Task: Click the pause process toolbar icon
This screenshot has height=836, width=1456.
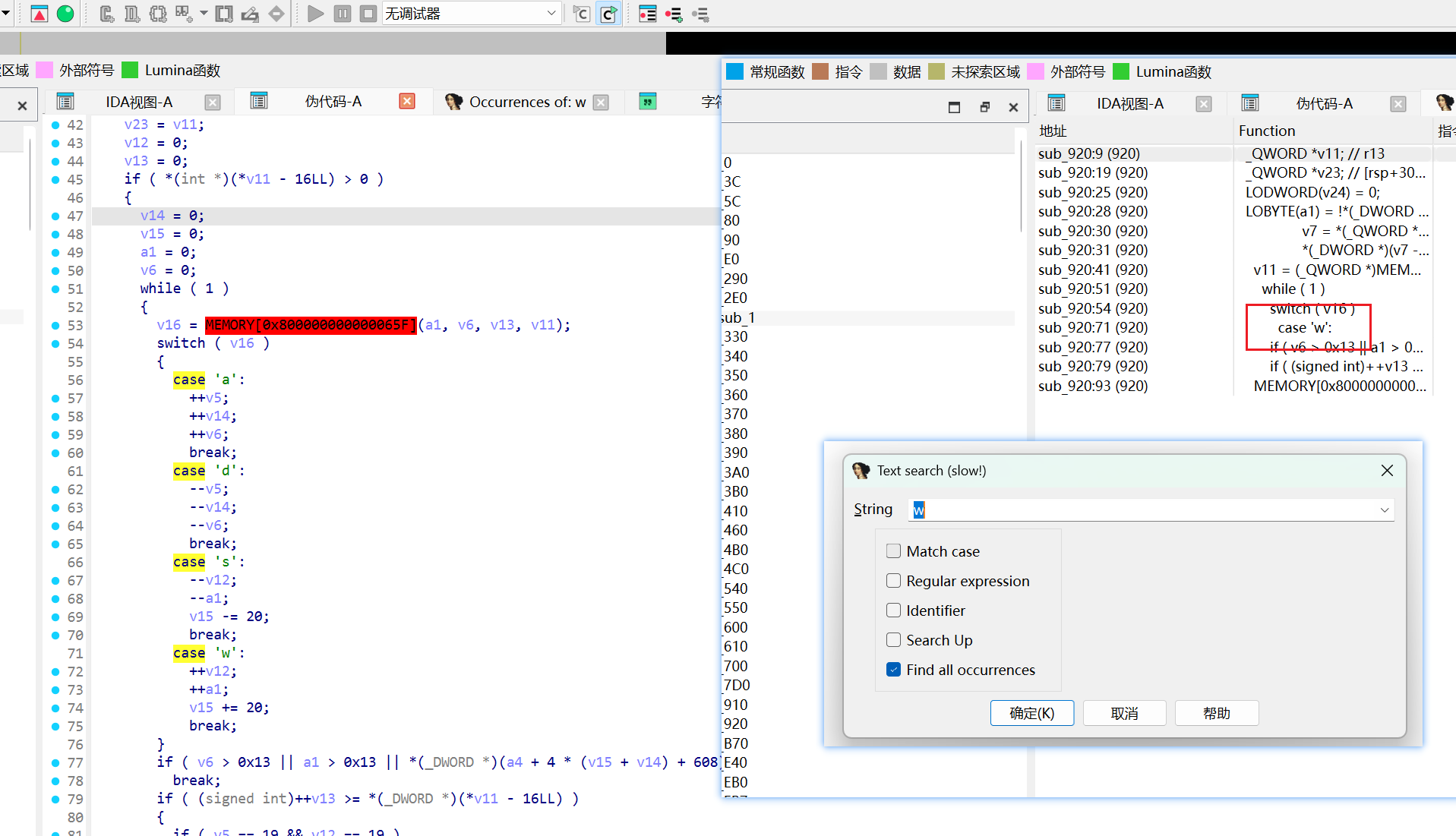Action: (343, 14)
